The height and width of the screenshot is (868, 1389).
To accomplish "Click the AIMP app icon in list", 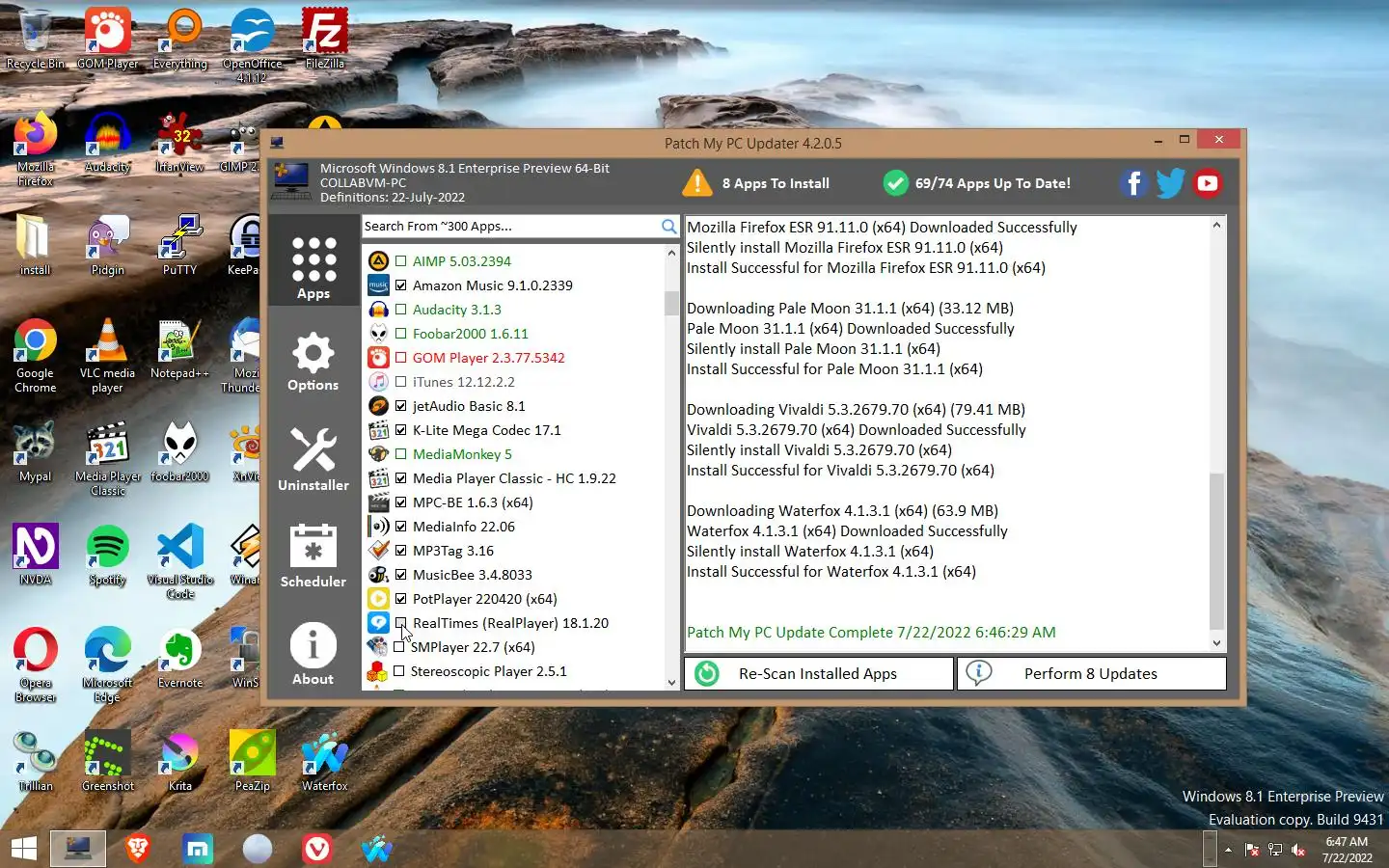I will click(378, 261).
